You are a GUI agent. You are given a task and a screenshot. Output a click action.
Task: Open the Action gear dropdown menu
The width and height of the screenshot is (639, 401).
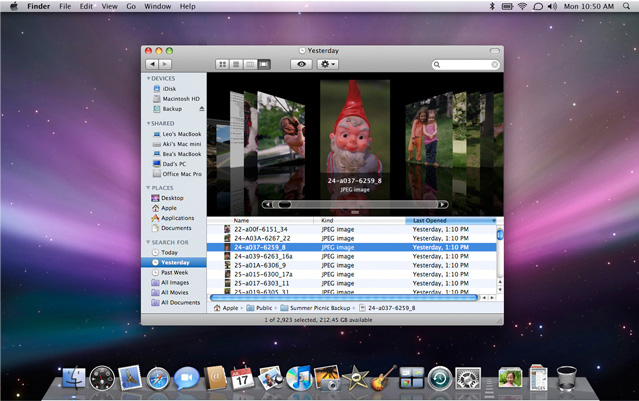pos(328,64)
